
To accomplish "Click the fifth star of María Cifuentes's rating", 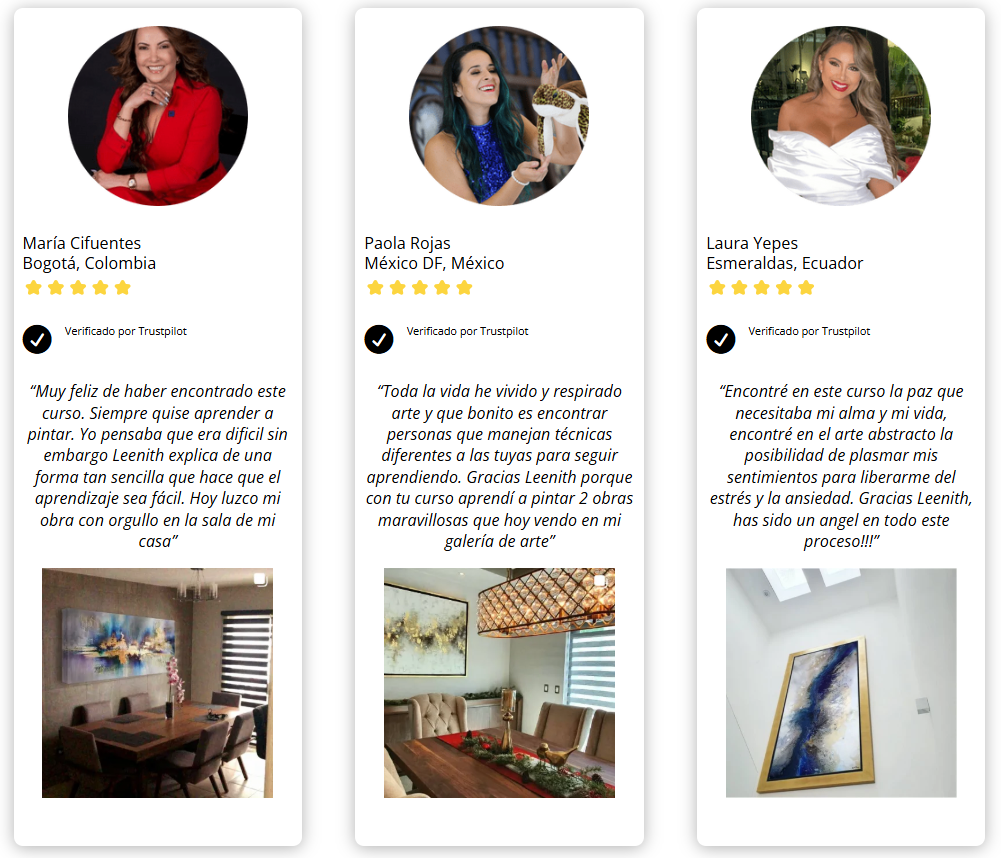I will [x=123, y=288].
